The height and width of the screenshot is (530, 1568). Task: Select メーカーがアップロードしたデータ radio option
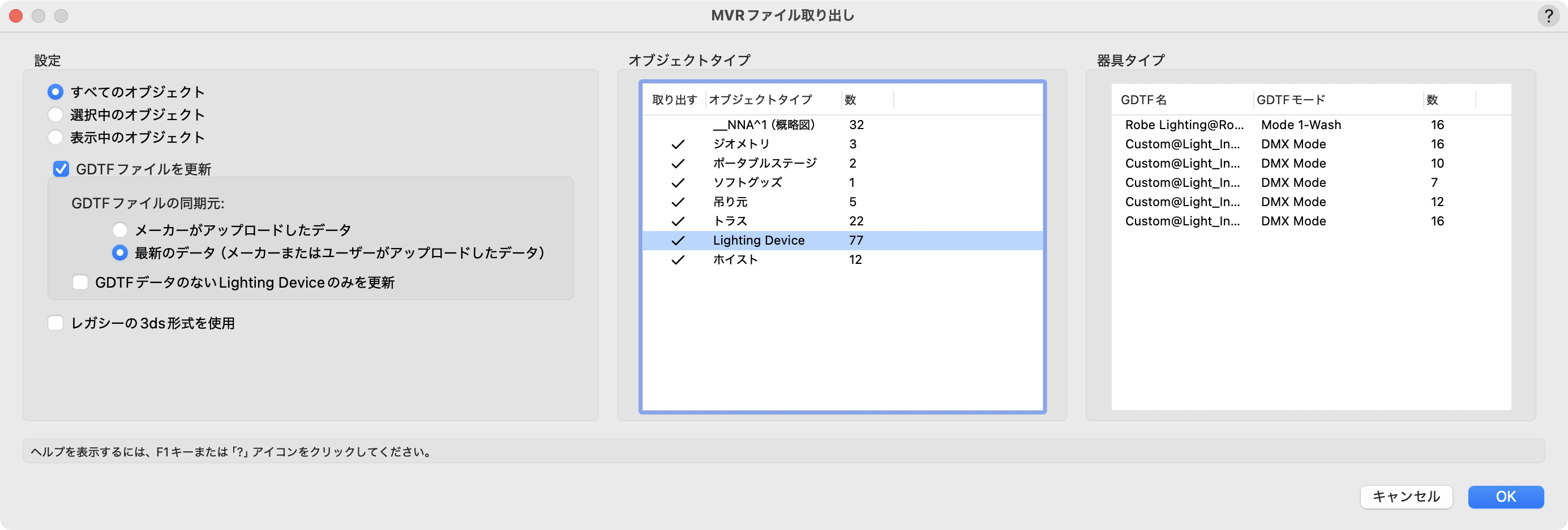(120, 230)
